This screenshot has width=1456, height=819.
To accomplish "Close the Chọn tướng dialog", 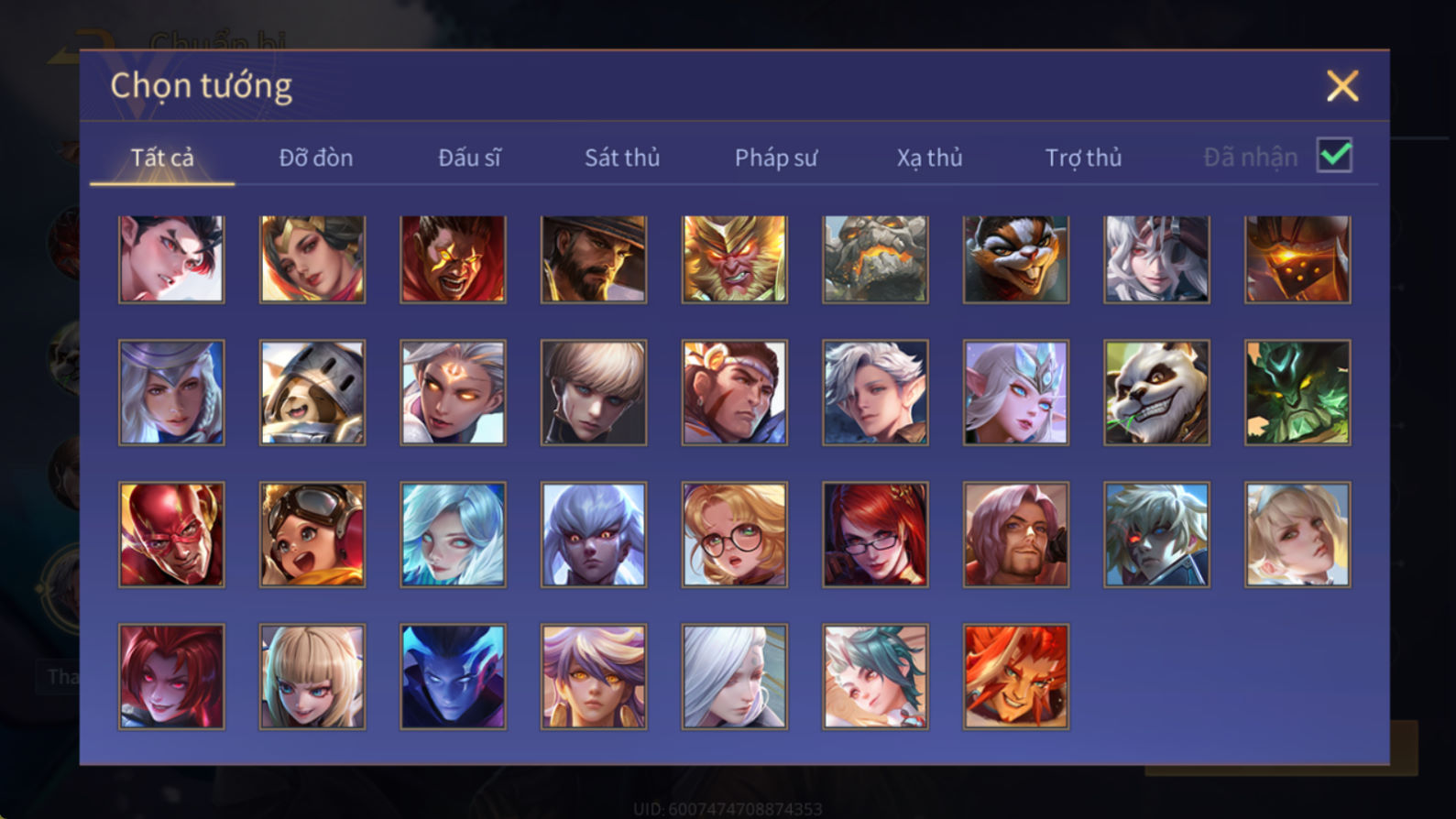I will pos(1342,86).
